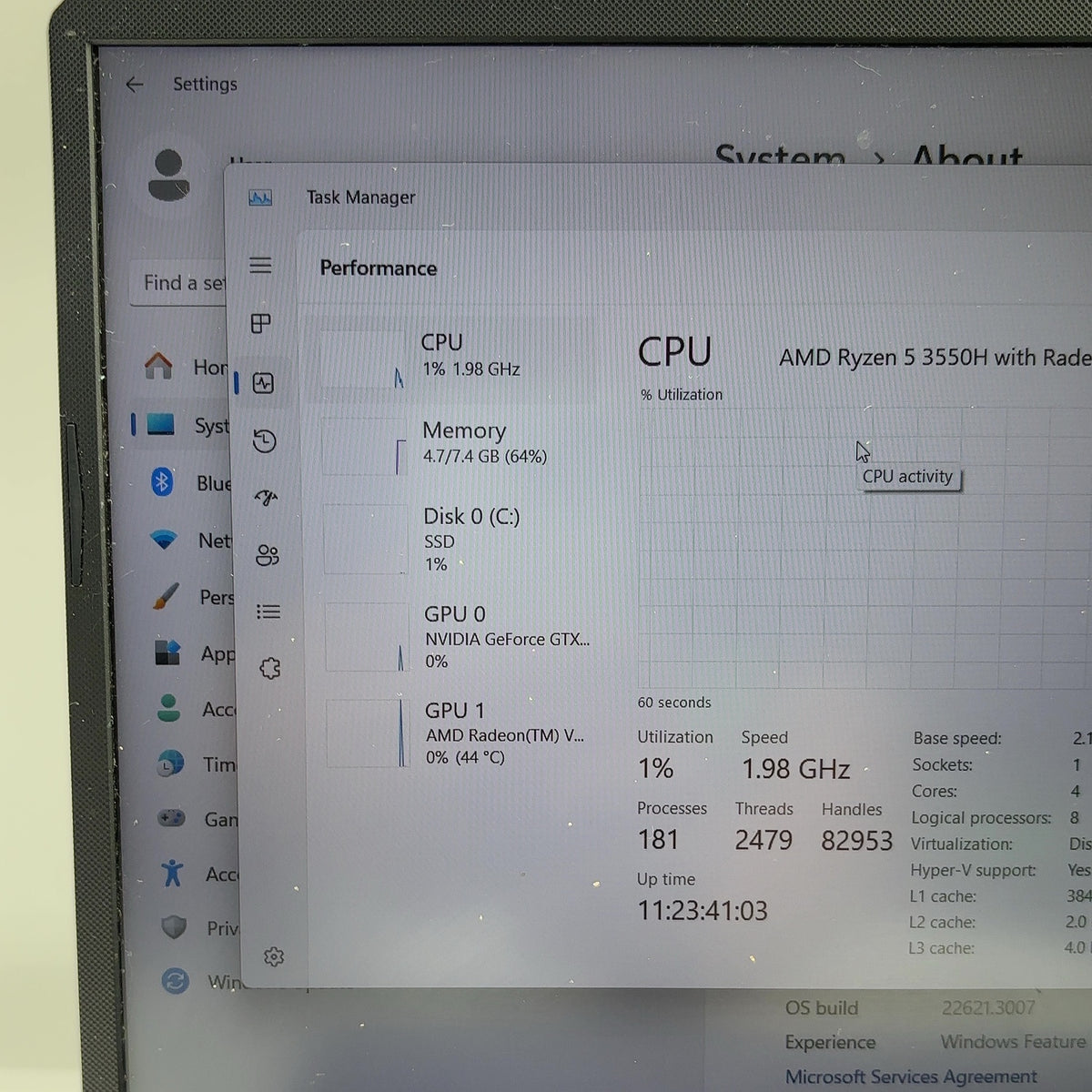This screenshot has width=1092, height=1092.
Task: Open Task Manager settings gear
Action: pos(274,956)
